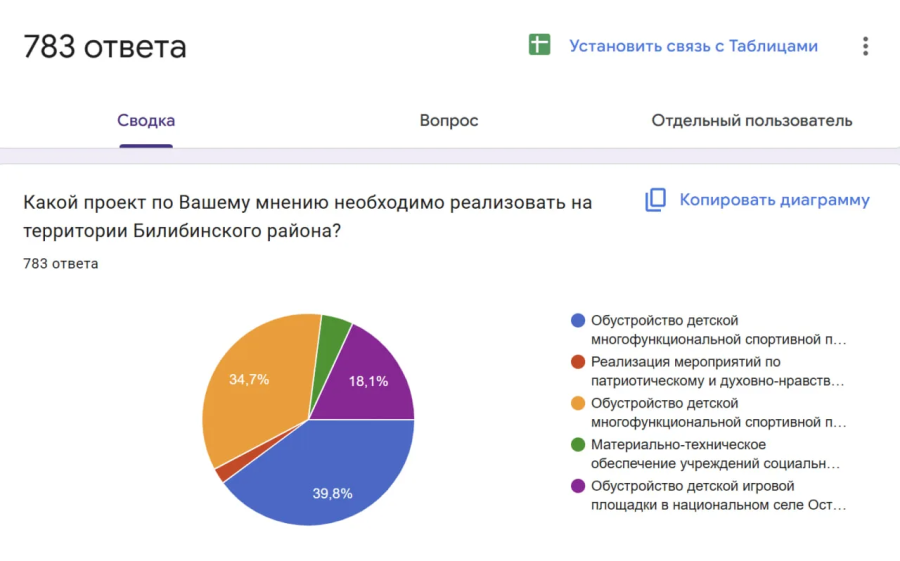The height and width of the screenshot is (561, 900).
Task: Click the green legend dot
Action: pyautogui.click(x=577, y=445)
